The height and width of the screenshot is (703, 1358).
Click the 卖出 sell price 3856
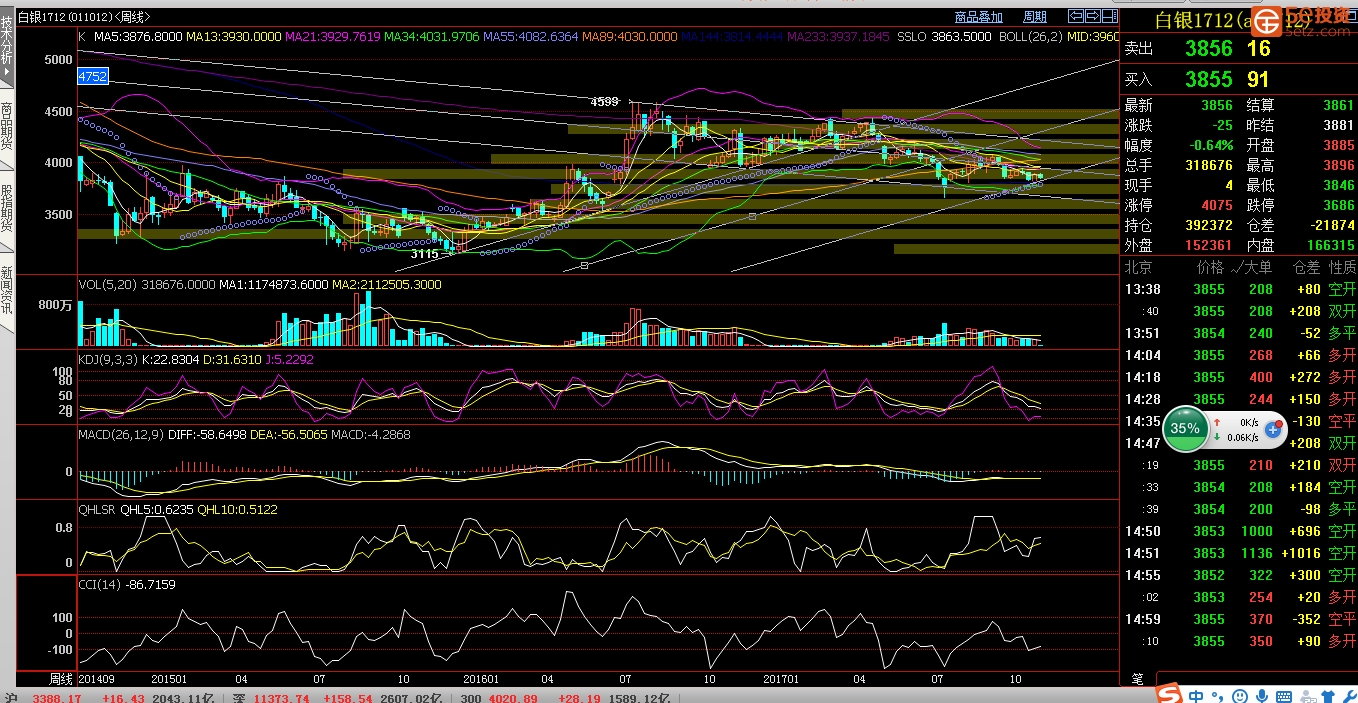pyautogui.click(x=1209, y=48)
